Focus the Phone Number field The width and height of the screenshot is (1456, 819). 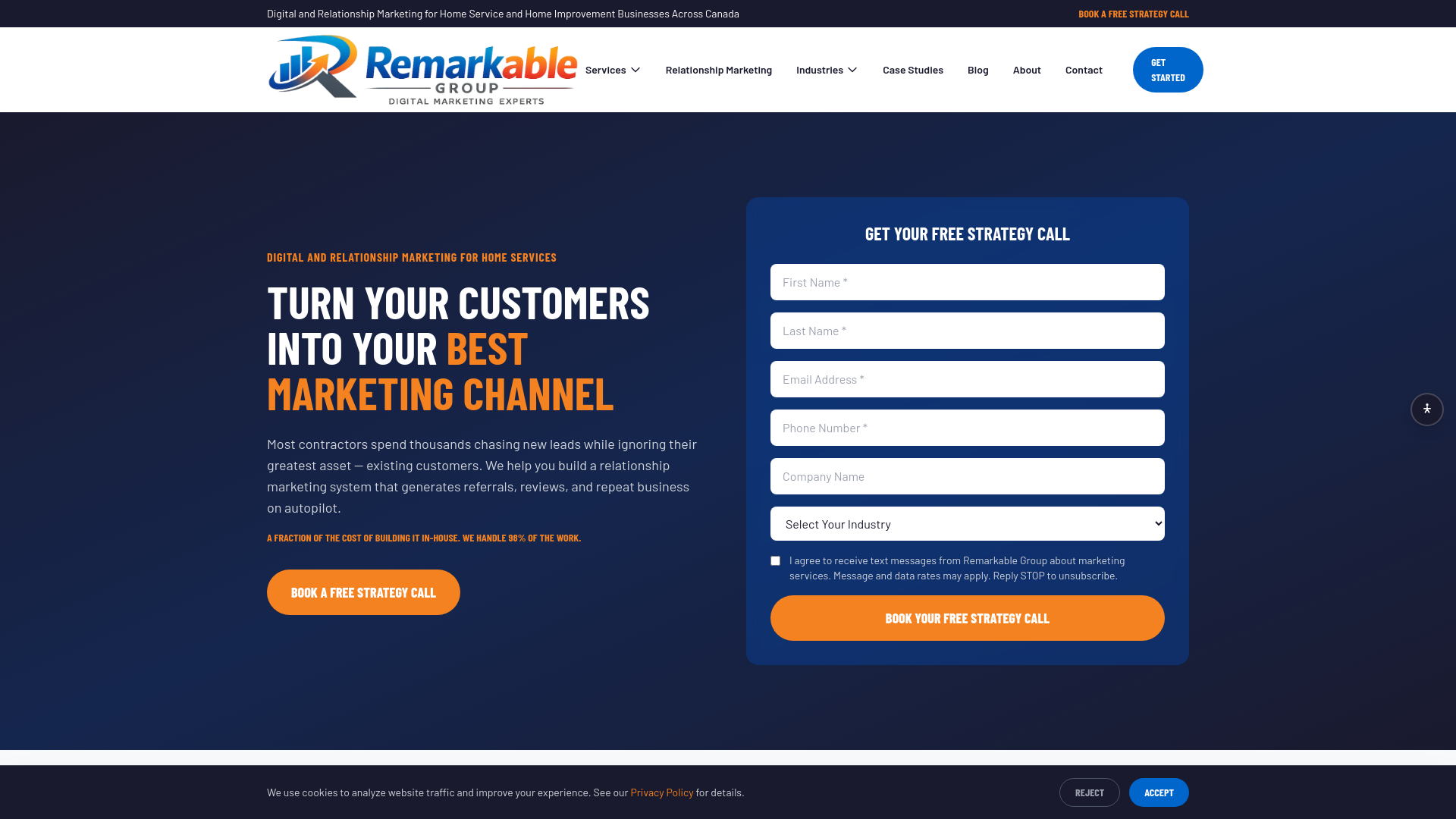pos(968,428)
